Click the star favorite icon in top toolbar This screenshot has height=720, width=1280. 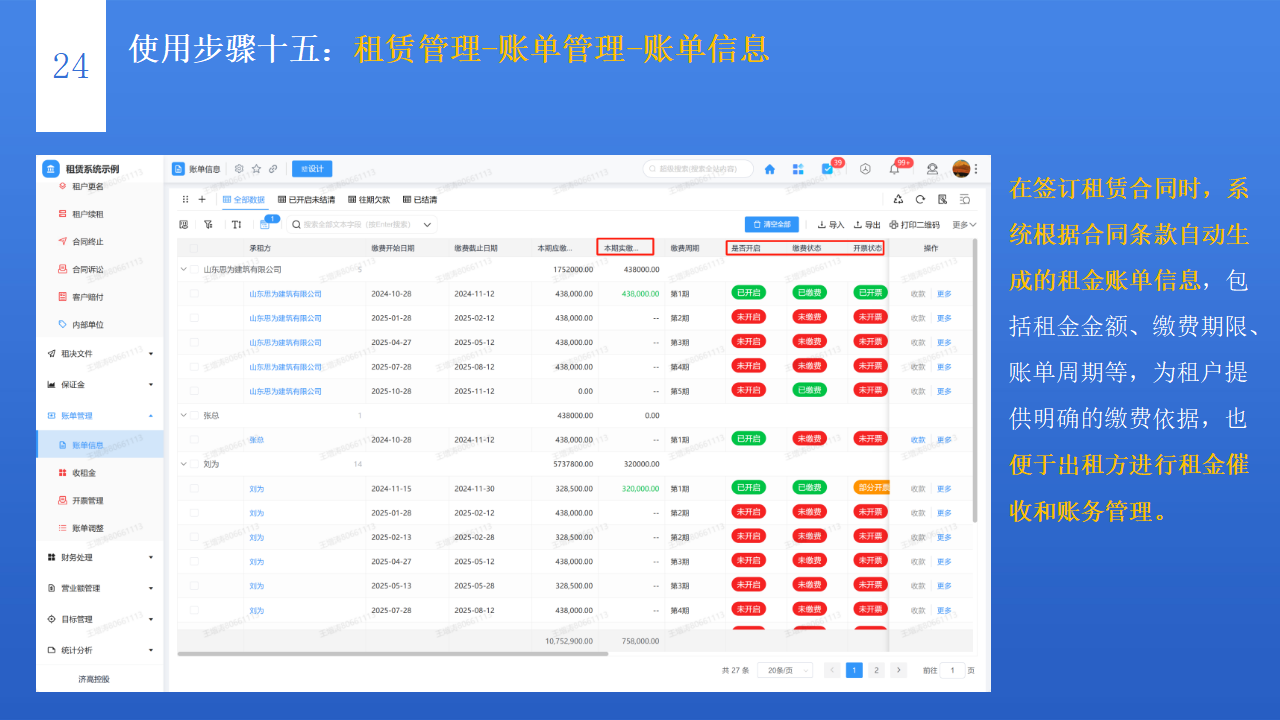pyautogui.click(x=256, y=169)
